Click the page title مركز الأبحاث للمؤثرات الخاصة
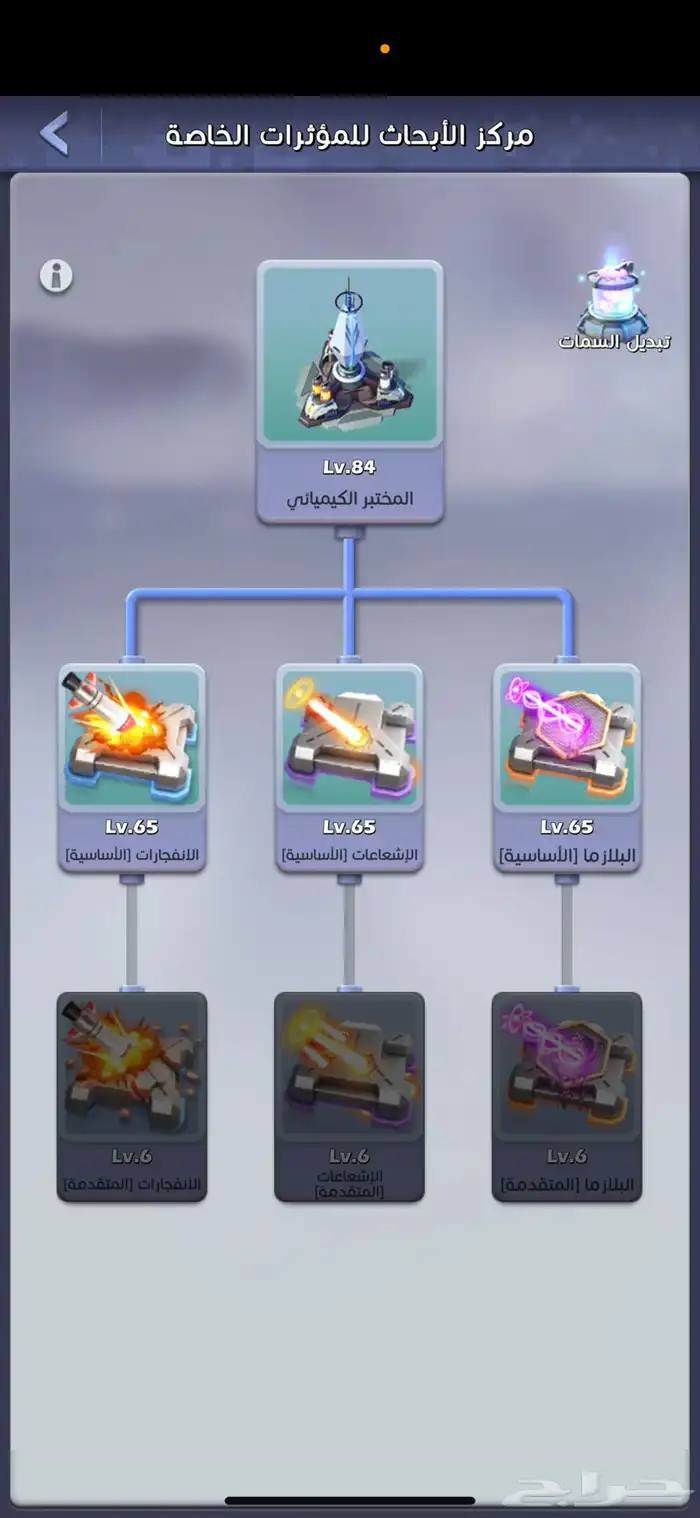This screenshot has width=700, height=1518. [349, 136]
